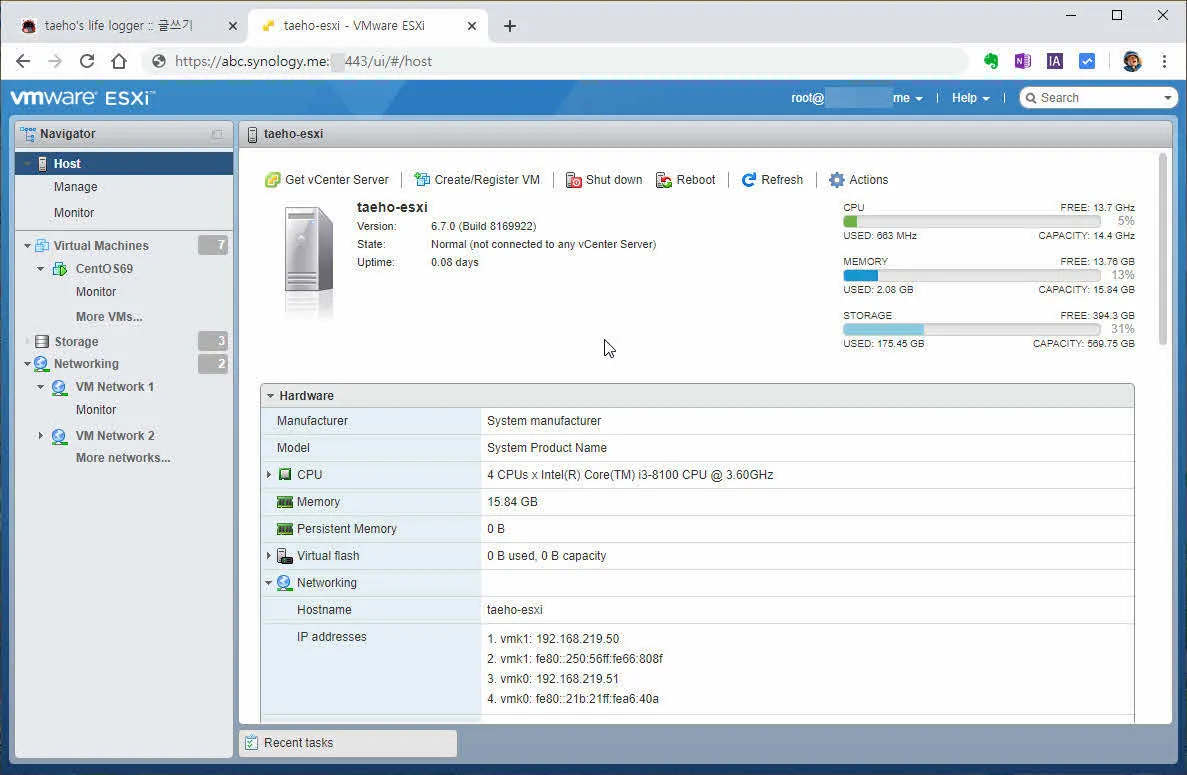The height and width of the screenshot is (775, 1187).
Task: Click the Actions gear icon
Action: [x=837, y=180]
